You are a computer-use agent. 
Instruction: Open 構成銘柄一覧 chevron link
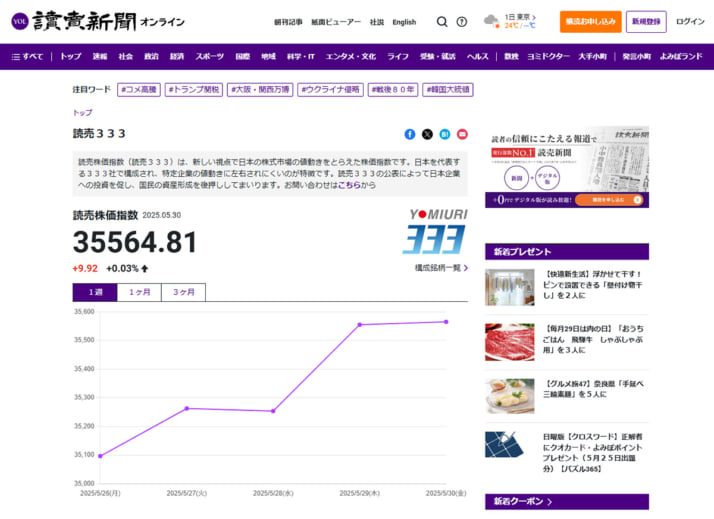pyautogui.click(x=441, y=268)
